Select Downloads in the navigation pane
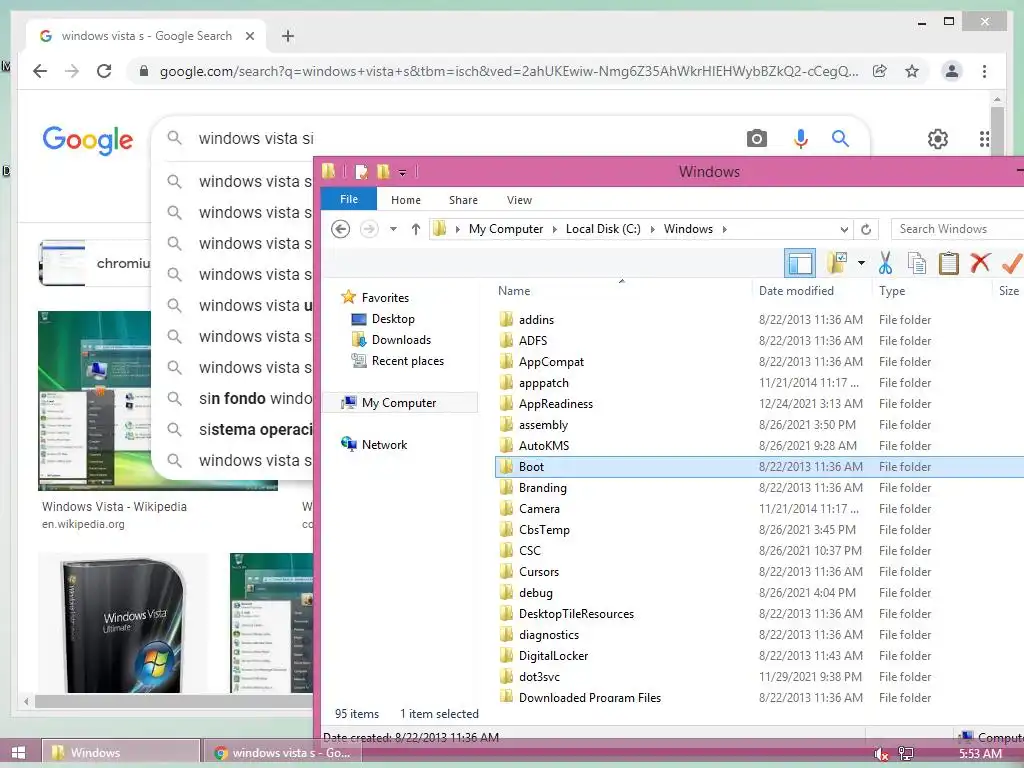1024x768 pixels. (x=401, y=340)
